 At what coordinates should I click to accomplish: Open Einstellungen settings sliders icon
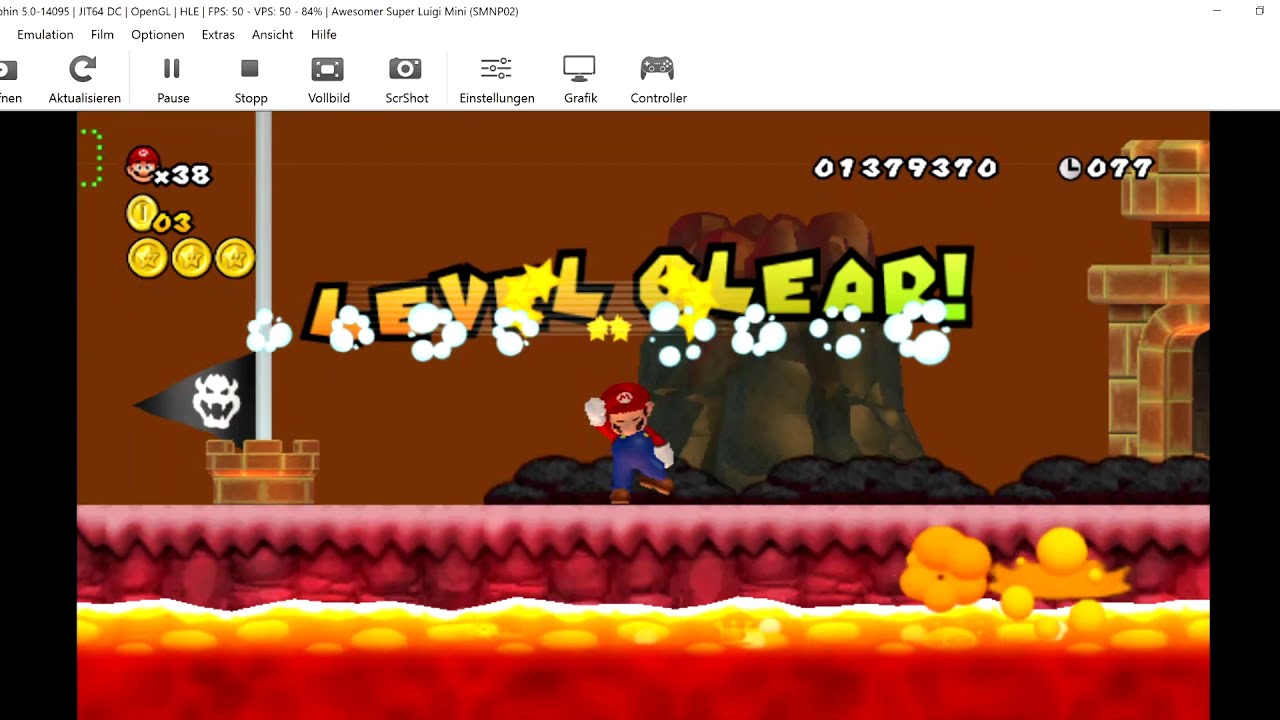496,69
